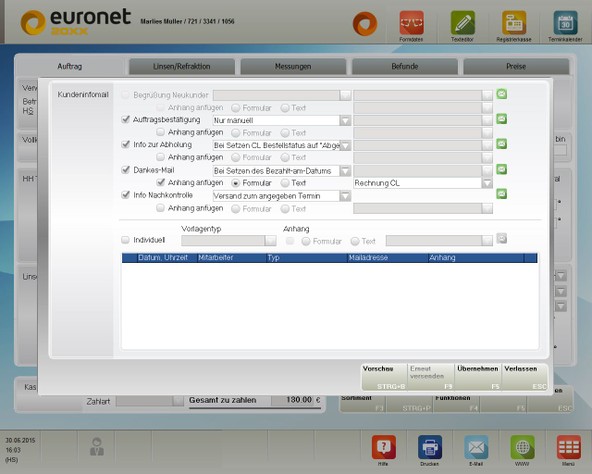The width and height of the screenshot is (592, 474).
Task: Open the Terminkalender icon
Action: [x=565, y=23]
